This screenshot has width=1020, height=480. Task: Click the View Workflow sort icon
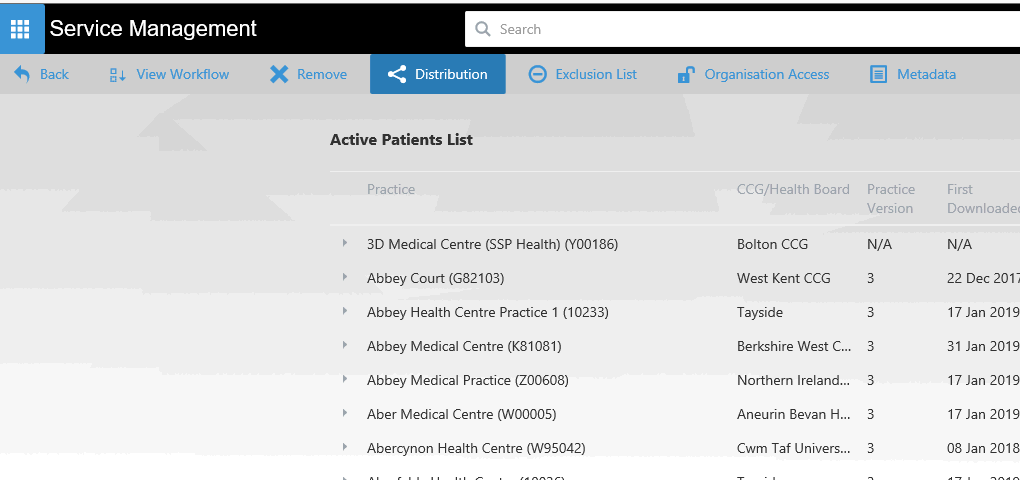coord(118,74)
